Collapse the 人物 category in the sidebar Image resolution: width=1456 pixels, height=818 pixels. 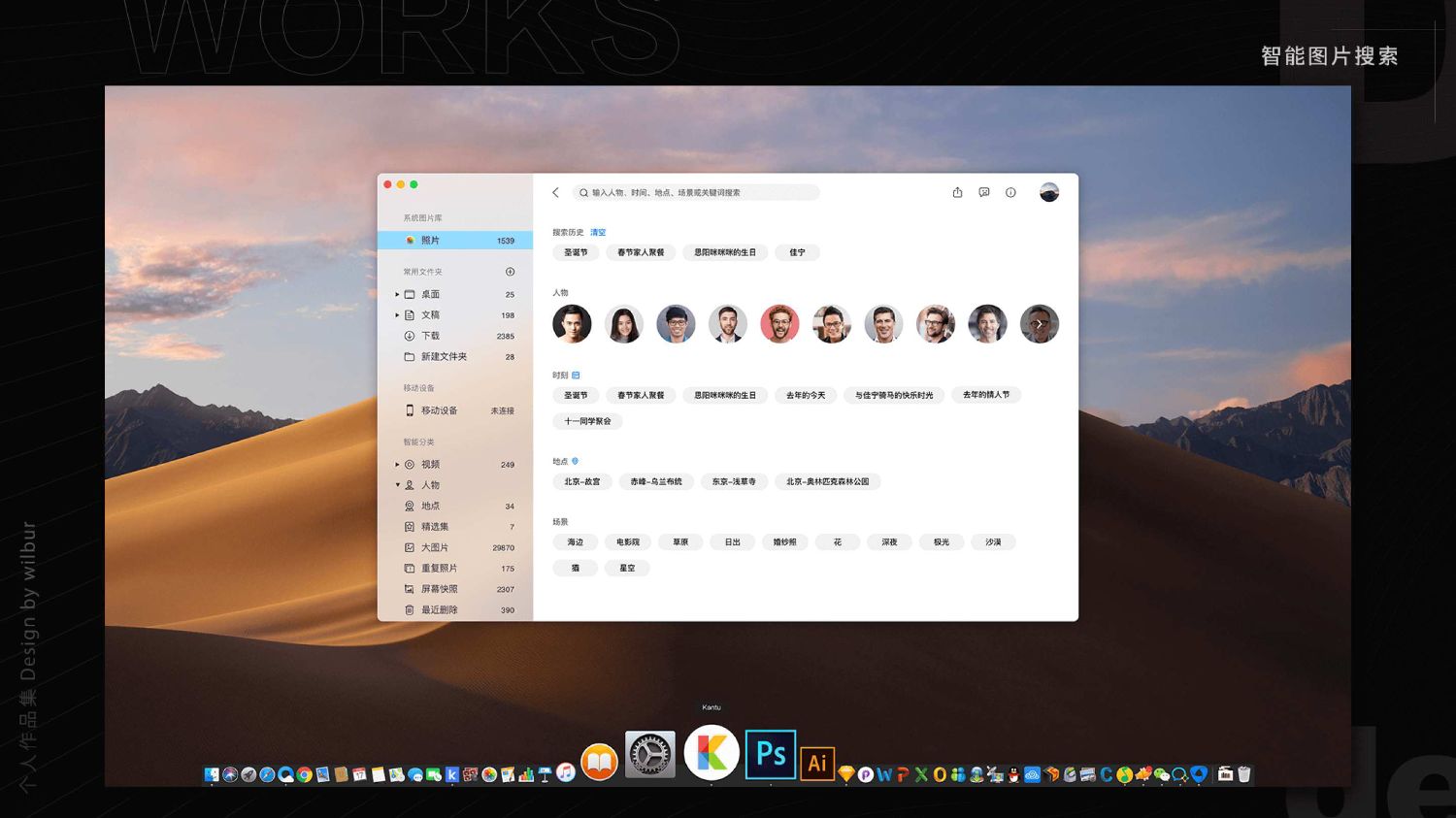point(397,485)
